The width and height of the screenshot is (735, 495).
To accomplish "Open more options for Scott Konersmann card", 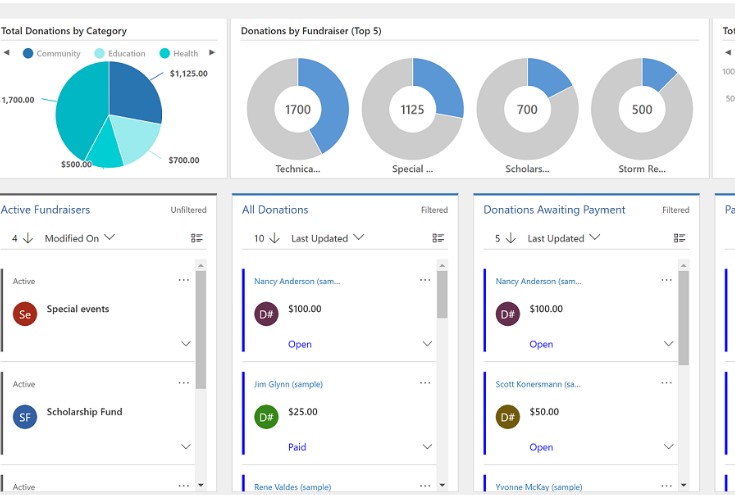I will tap(667, 383).
